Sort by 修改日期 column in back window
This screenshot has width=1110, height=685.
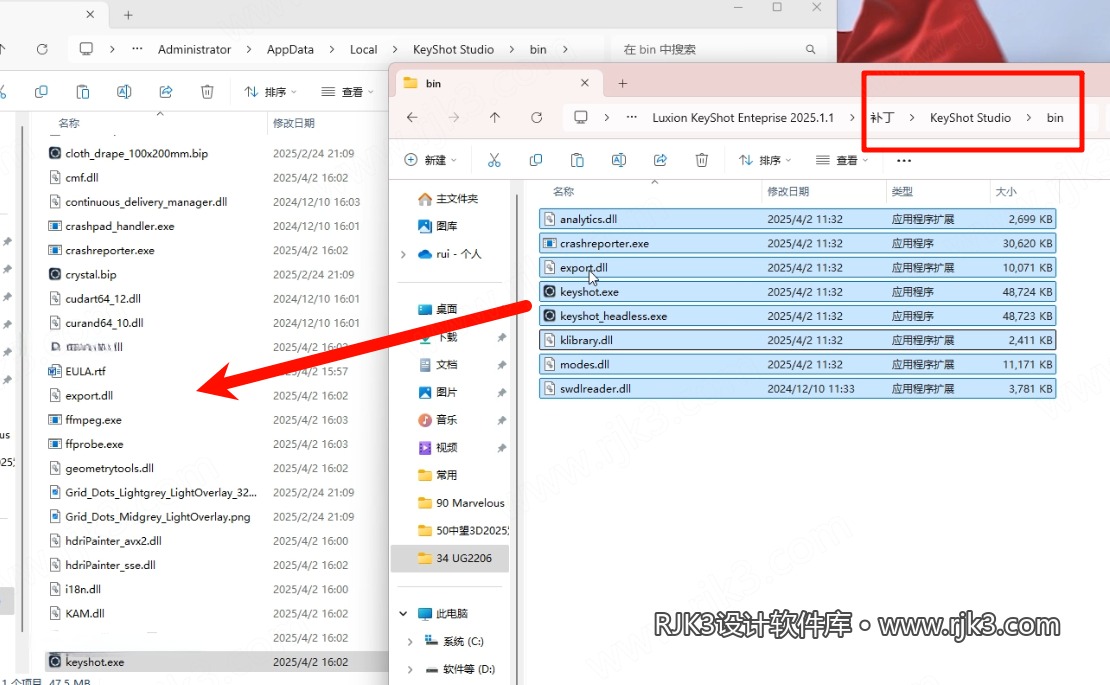point(294,123)
